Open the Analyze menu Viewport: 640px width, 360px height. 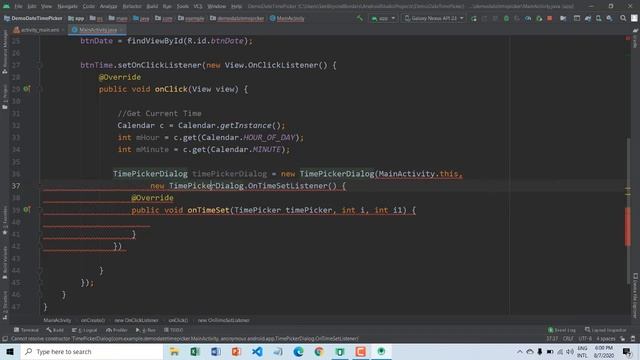pyautogui.click(x=108, y=6)
